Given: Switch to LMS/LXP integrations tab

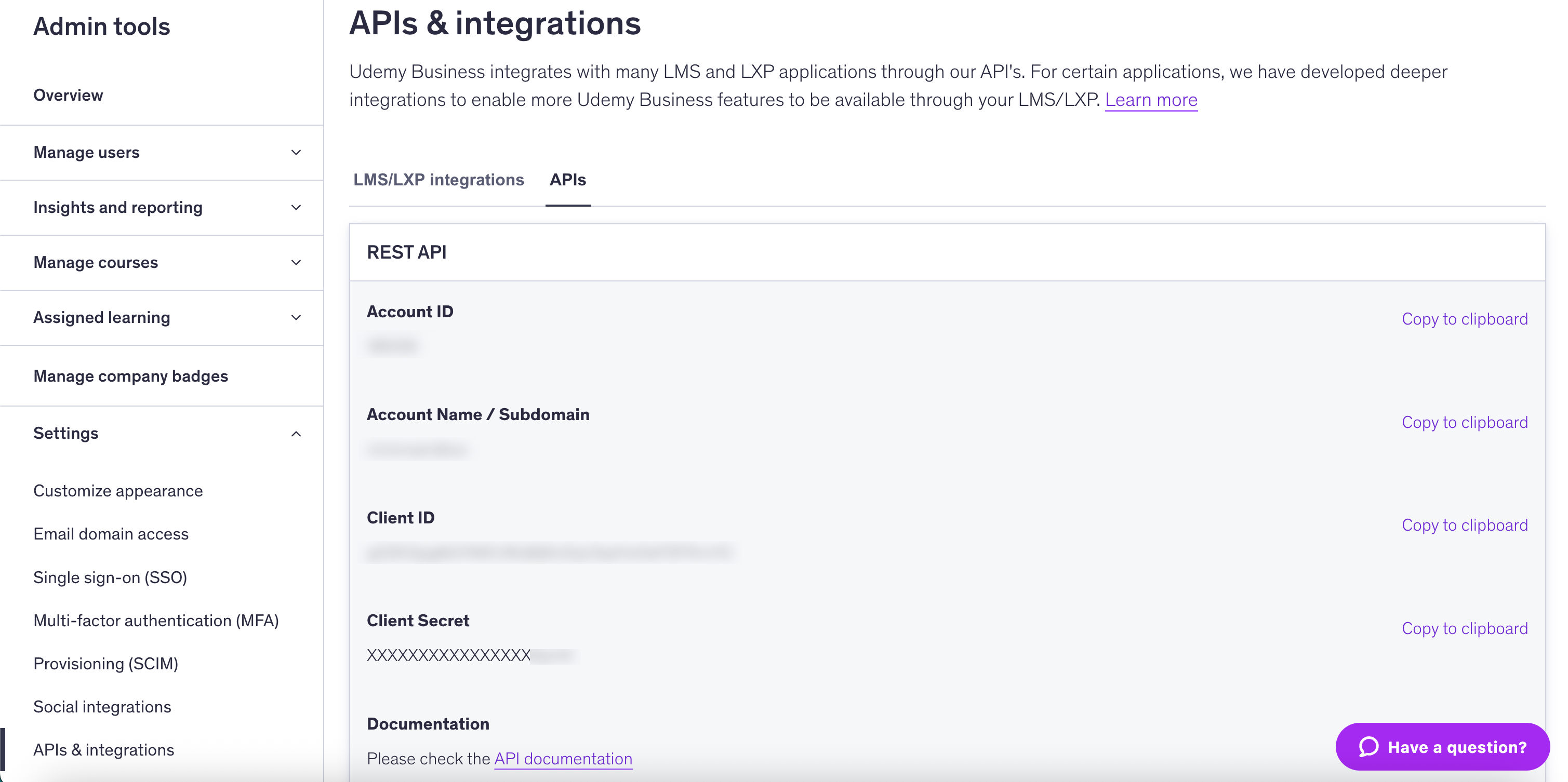Looking at the screenshot, I should coord(438,180).
